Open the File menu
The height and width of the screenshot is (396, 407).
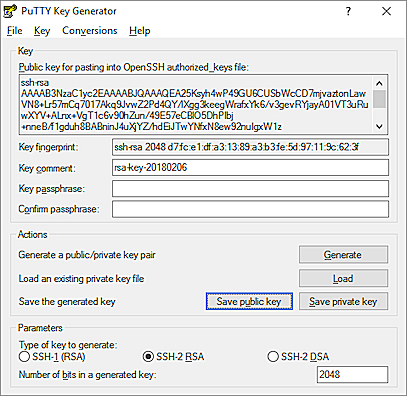point(14,31)
